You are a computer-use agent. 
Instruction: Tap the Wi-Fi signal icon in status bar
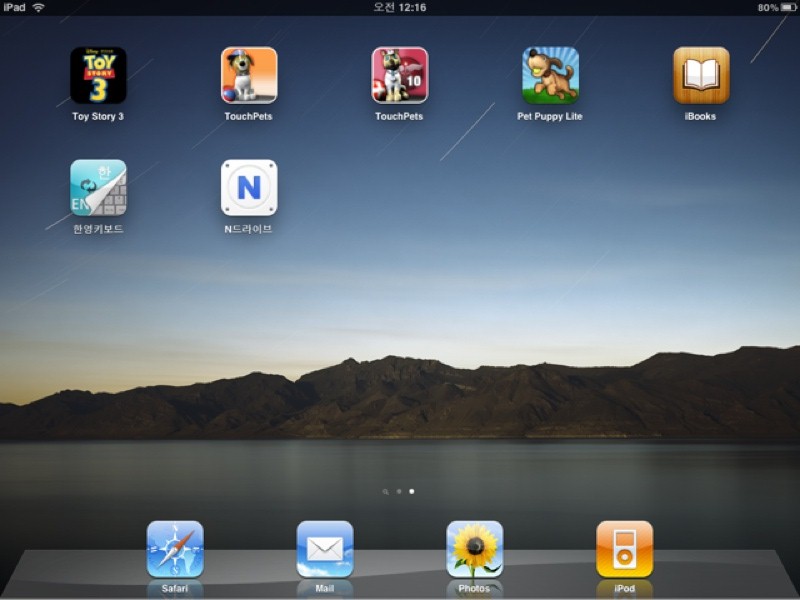point(39,7)
